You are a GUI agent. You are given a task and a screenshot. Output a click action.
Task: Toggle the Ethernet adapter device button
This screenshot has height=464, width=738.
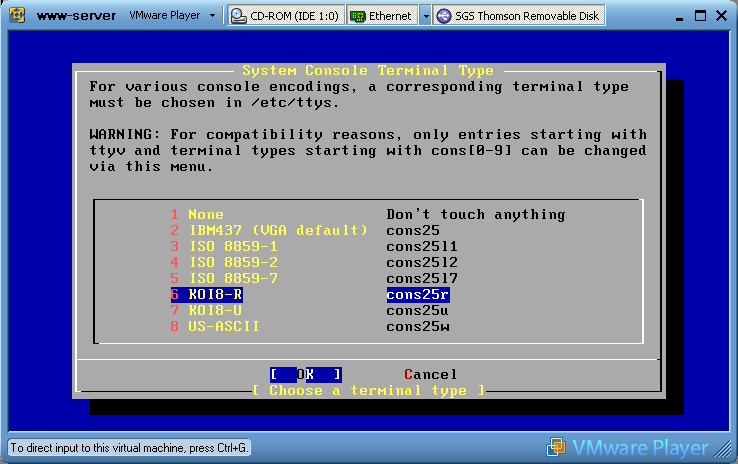click(382, 16)
